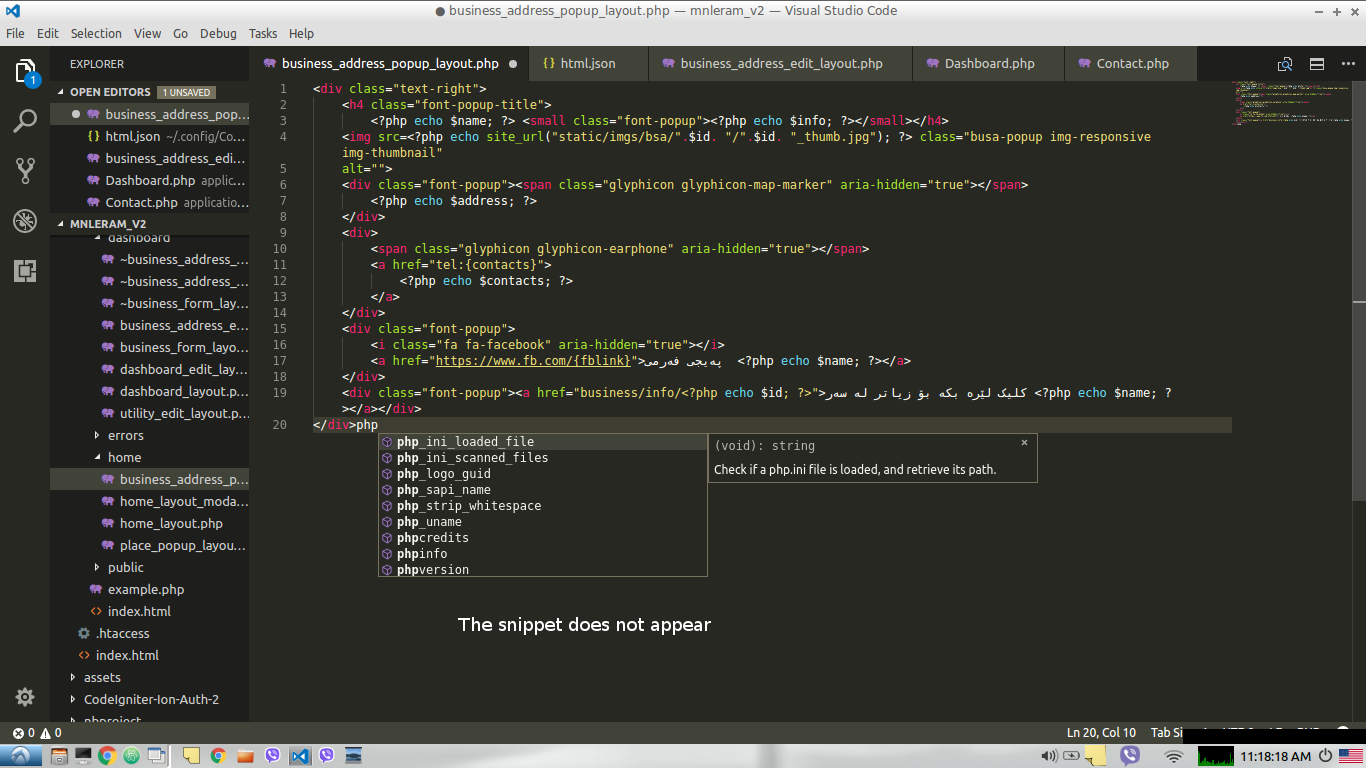
Task: Open the Debug menu
Action: coord(218,33)
